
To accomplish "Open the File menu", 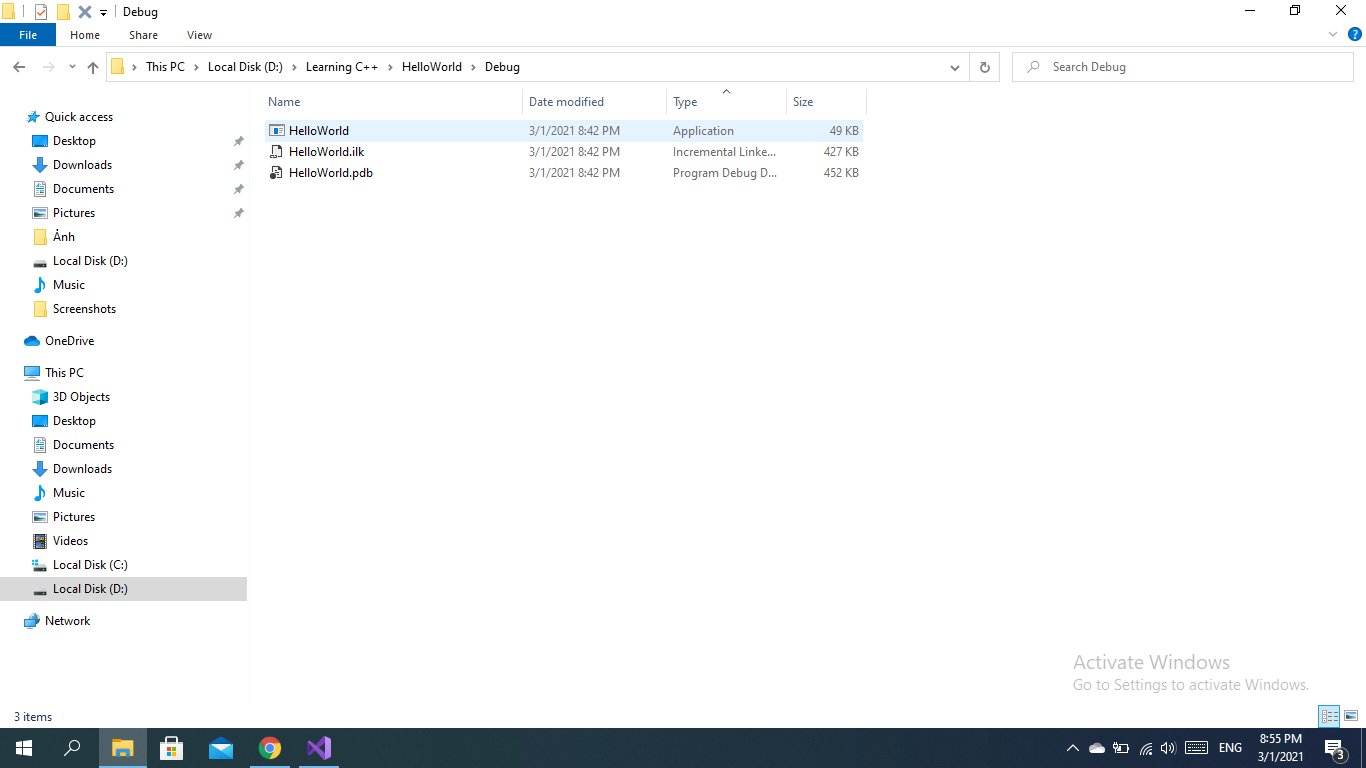I will [28, 35].
